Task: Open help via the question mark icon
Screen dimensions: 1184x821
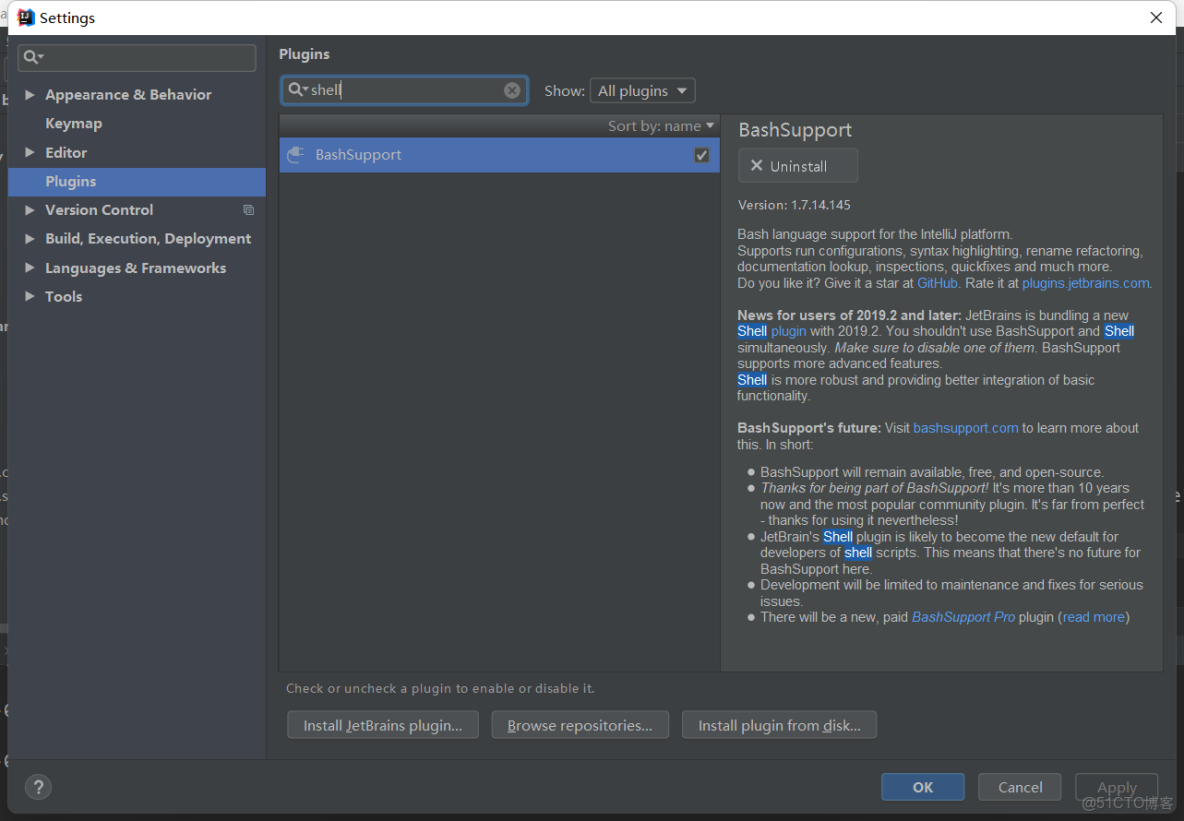Action: pyautogui.click(x=38, y=787)
